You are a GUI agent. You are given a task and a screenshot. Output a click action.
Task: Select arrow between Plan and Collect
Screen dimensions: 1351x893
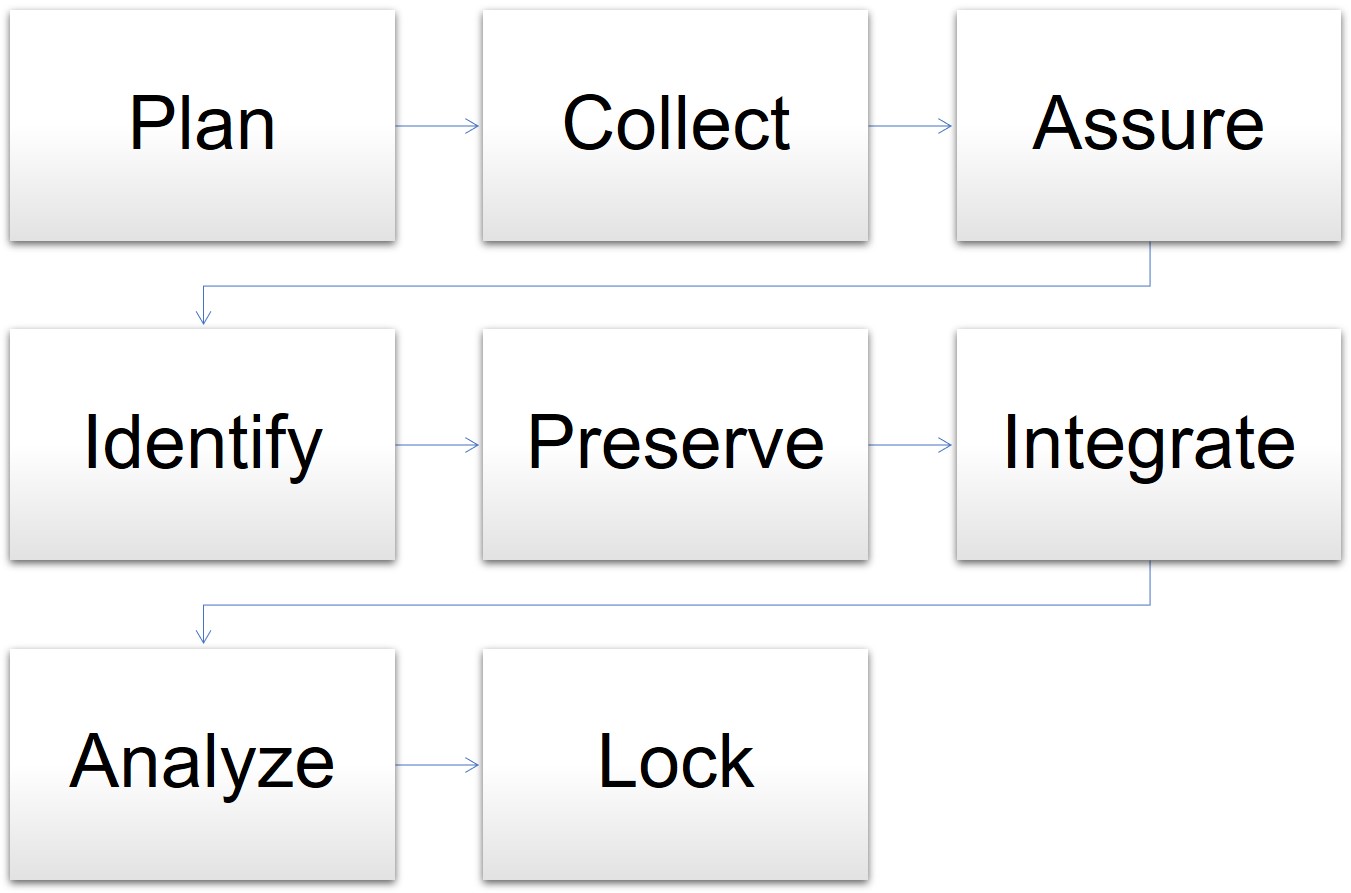(x=438, y=126)
